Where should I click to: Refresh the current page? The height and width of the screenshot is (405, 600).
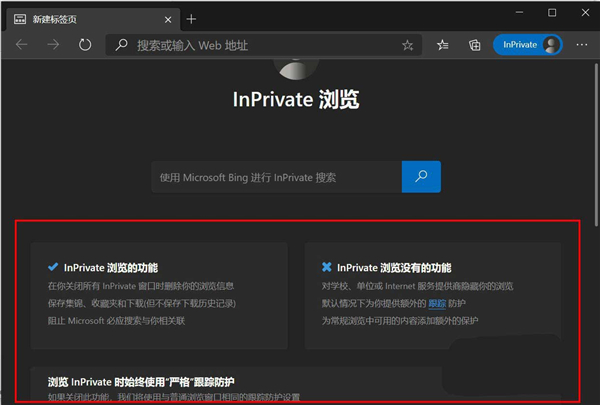coord(85,45)
